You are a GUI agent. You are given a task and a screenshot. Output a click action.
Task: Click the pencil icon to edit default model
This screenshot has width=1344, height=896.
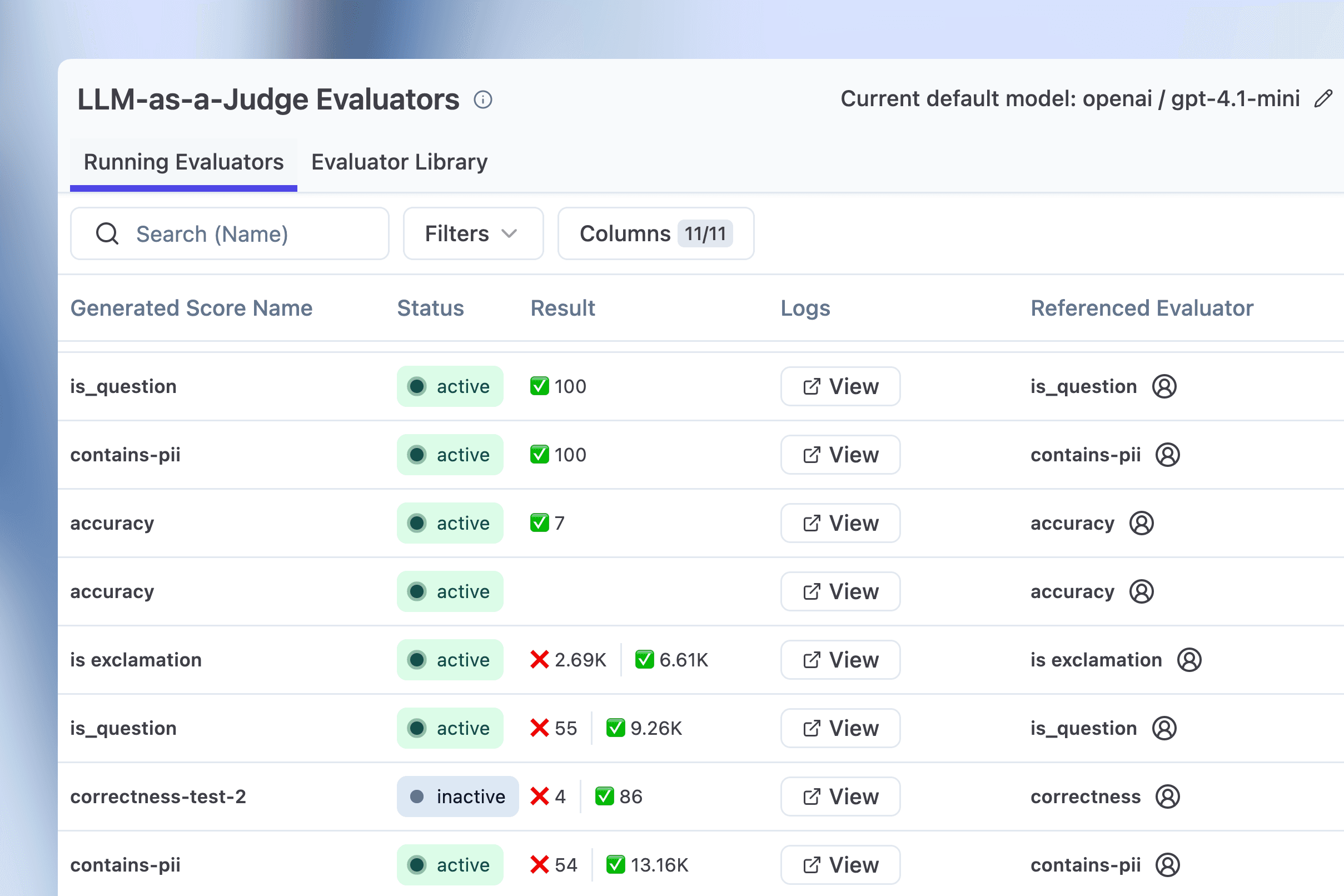(x=1323, y=99)
